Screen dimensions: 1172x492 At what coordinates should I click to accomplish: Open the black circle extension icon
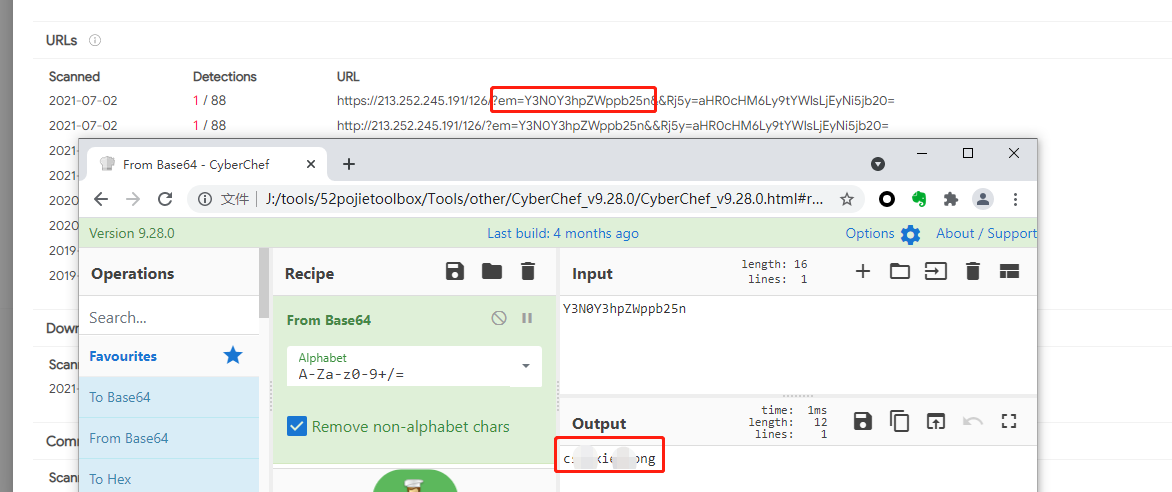click(887, 199)
